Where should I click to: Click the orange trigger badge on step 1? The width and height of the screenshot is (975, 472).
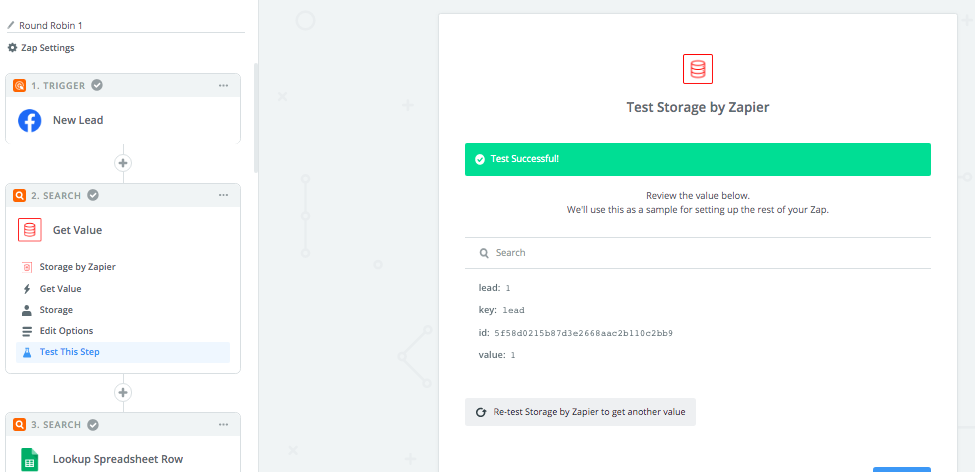coord(19,85)
